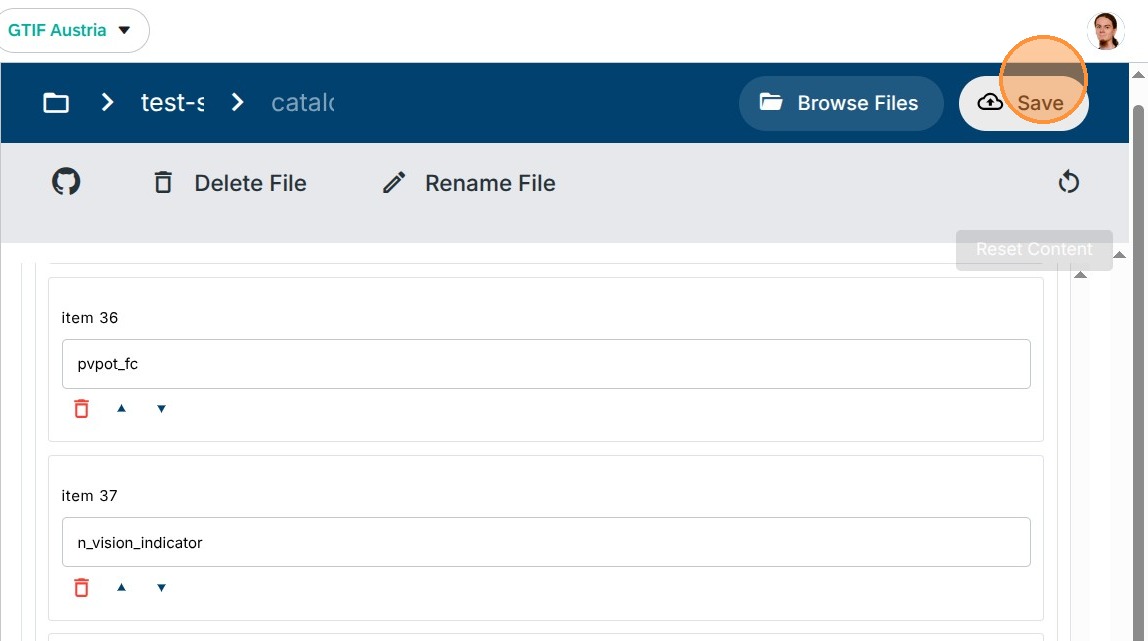This screenshot has width=1148, height=641.
Task: Click Delete File in toolbar
Action: point(230,183)
